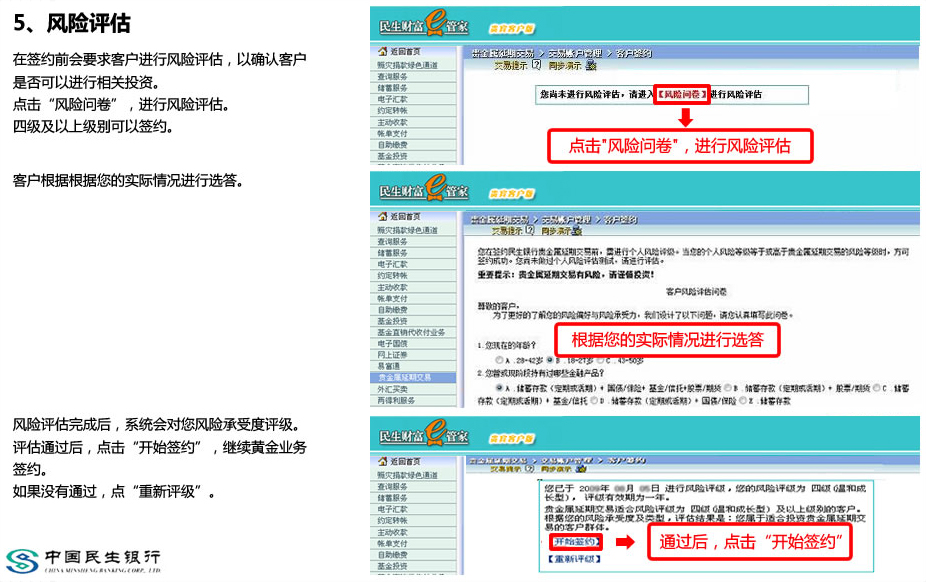Click 民生财富e管家 logo in the risk-prompt screenshot
926x582 pixels.
423,24
